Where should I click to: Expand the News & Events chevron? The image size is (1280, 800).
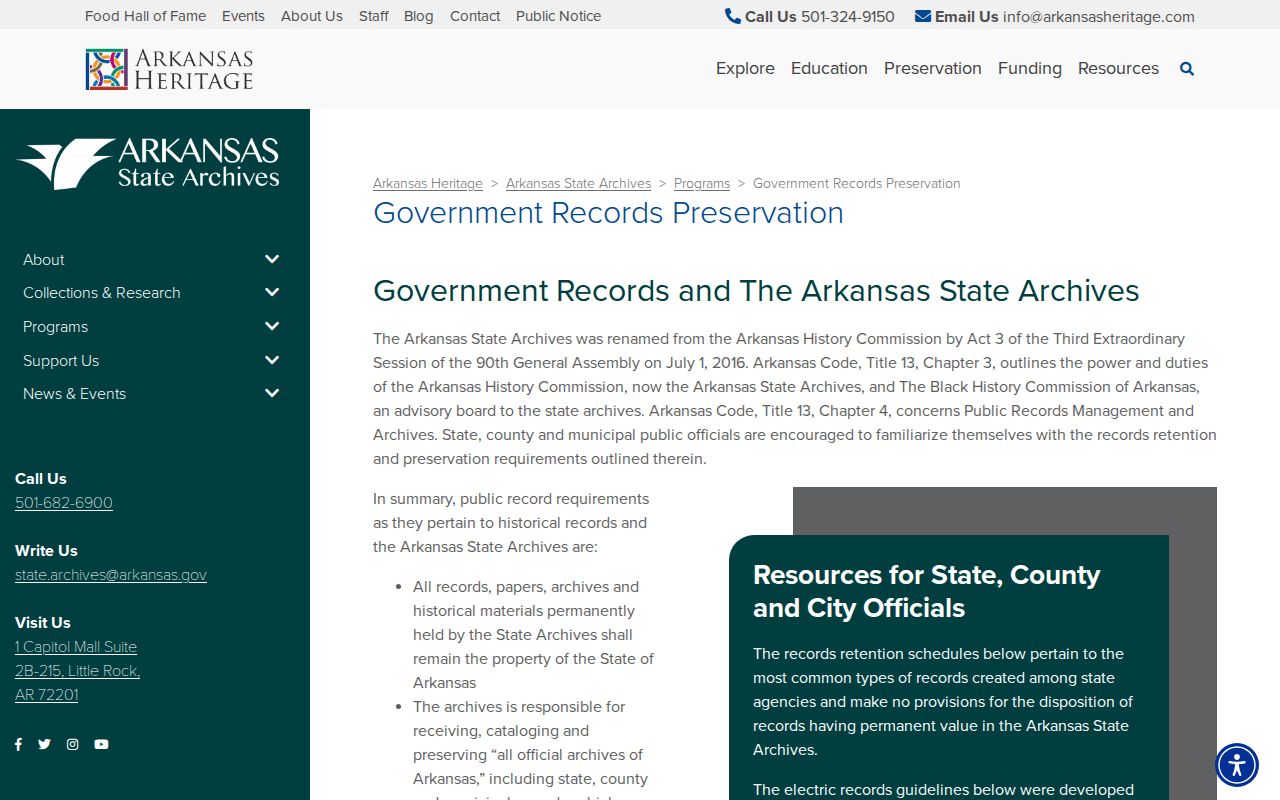272,394
